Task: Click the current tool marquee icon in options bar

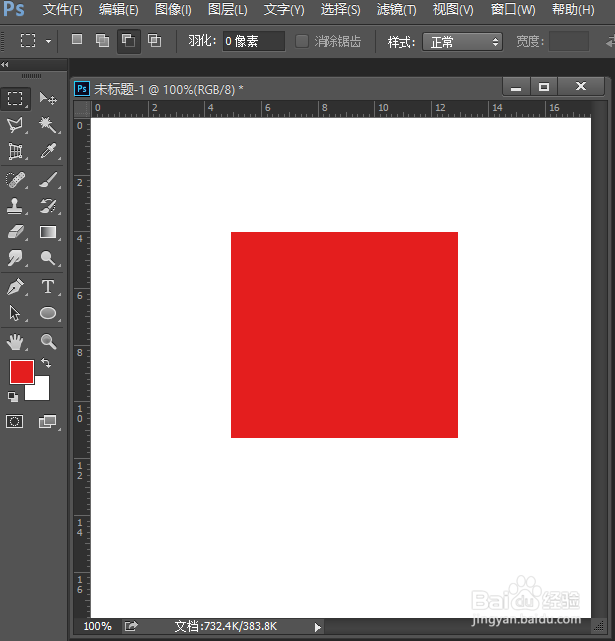Action: click(28, 40)
